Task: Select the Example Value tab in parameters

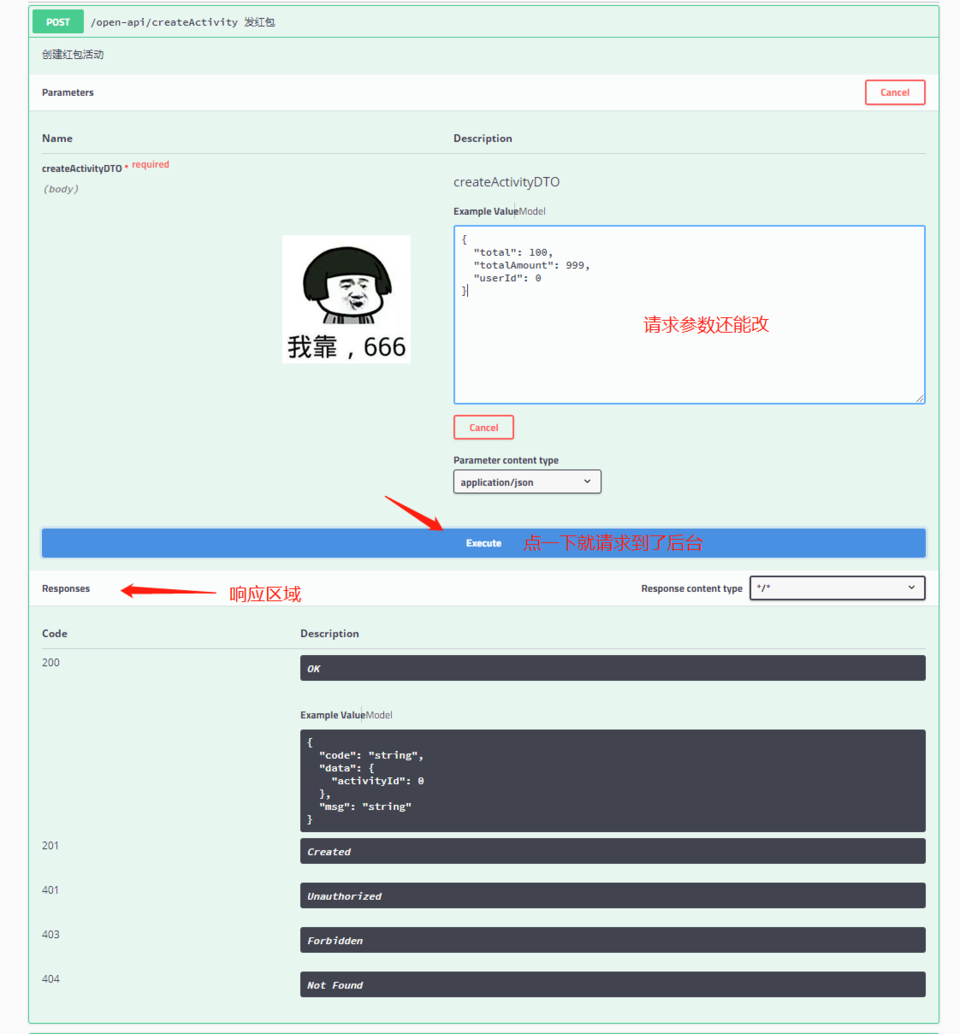Action: click(x=485, y=212)
